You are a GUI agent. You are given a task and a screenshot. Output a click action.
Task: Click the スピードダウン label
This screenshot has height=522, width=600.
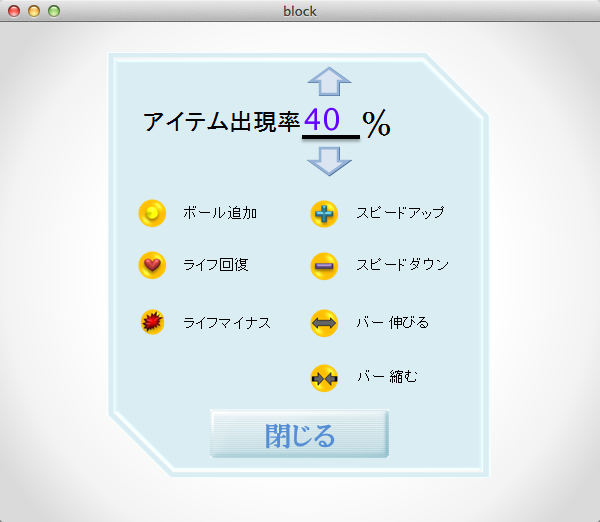click(402, 265)
